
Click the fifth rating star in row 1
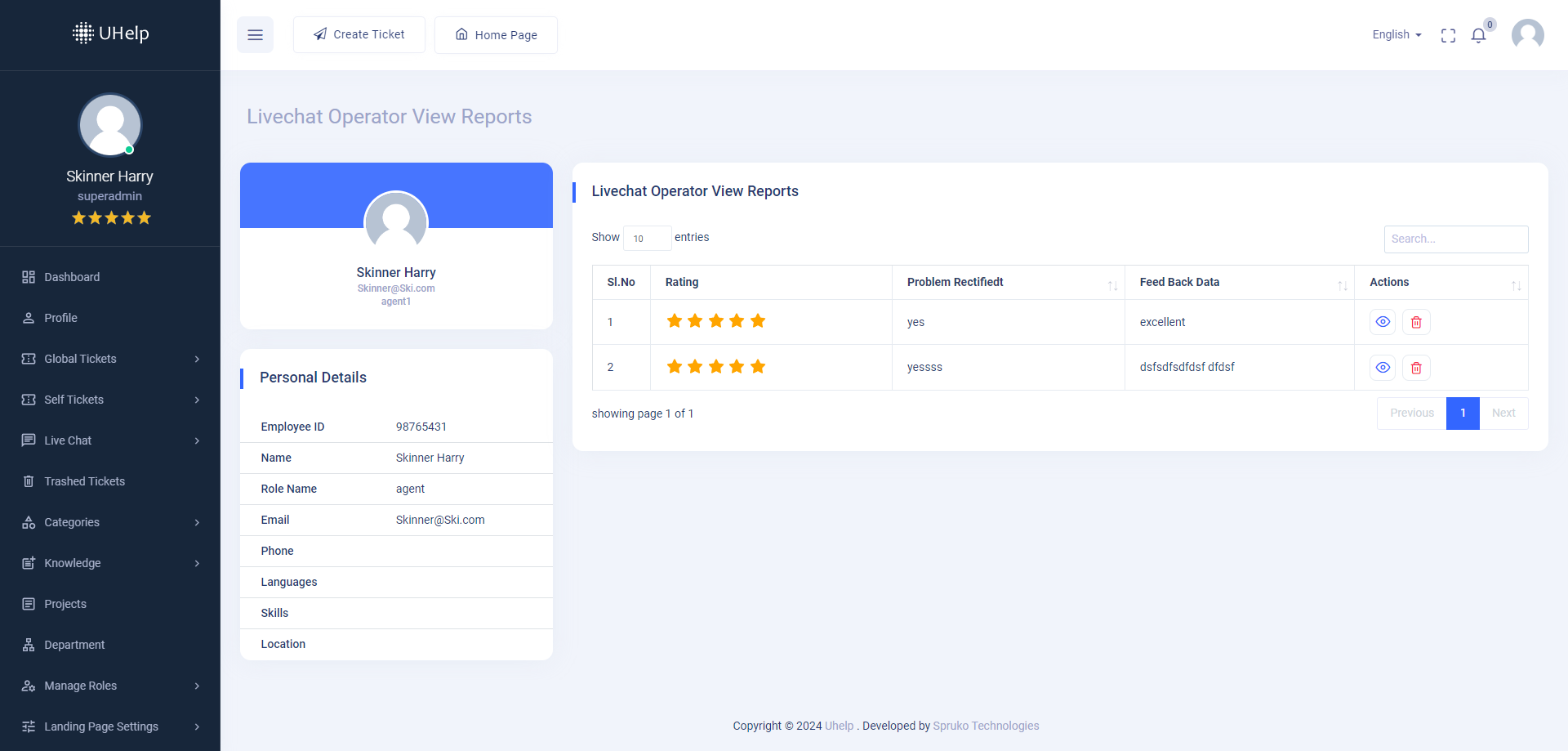point(759,321)
